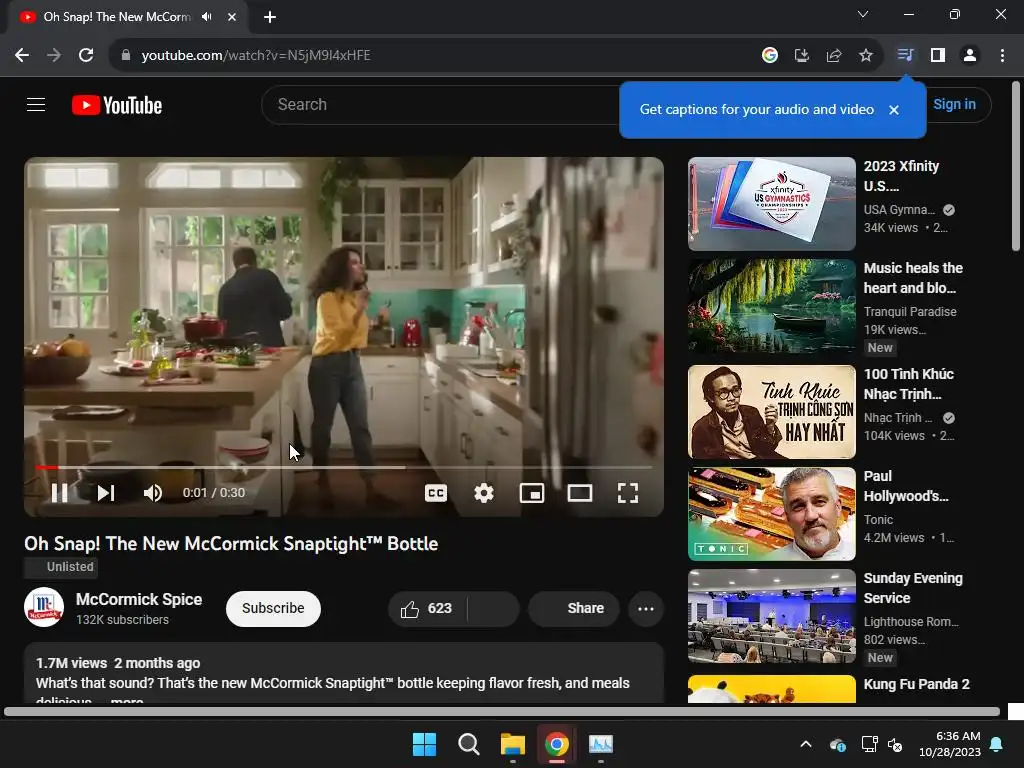The height and width of the screenshot is (768, 1024).
Task: Open 100 Tình Khúc Nhạc Trịnh thumbnail
Action: [771, 412]
